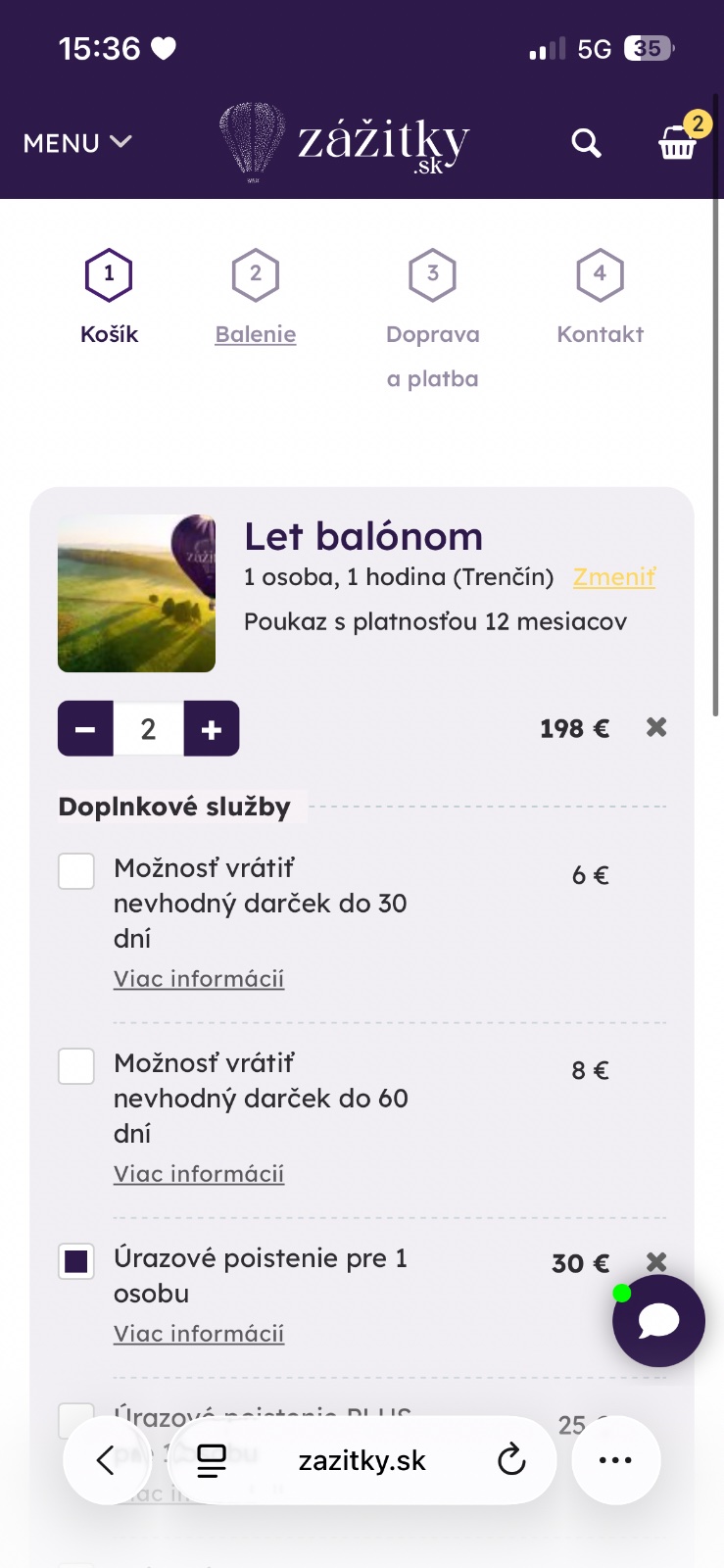Uncheck Úrazové poistenie pre 1 osobu
This screenshot has height=1568, width=724.
(76, 1261)
